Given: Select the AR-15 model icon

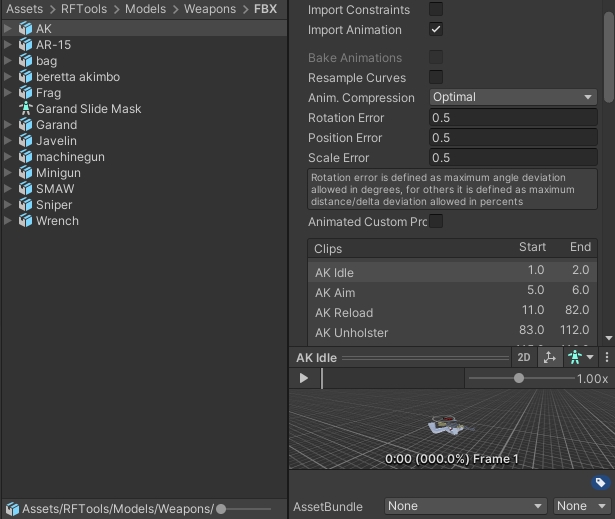Looking at the screenshot, I should point(25,45).
